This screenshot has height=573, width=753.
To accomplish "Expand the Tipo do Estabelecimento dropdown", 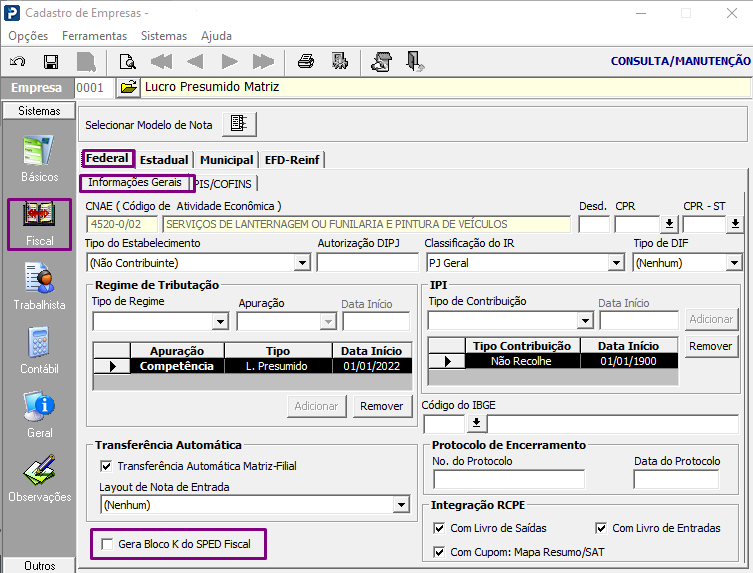I will click(x=302, y=263).
